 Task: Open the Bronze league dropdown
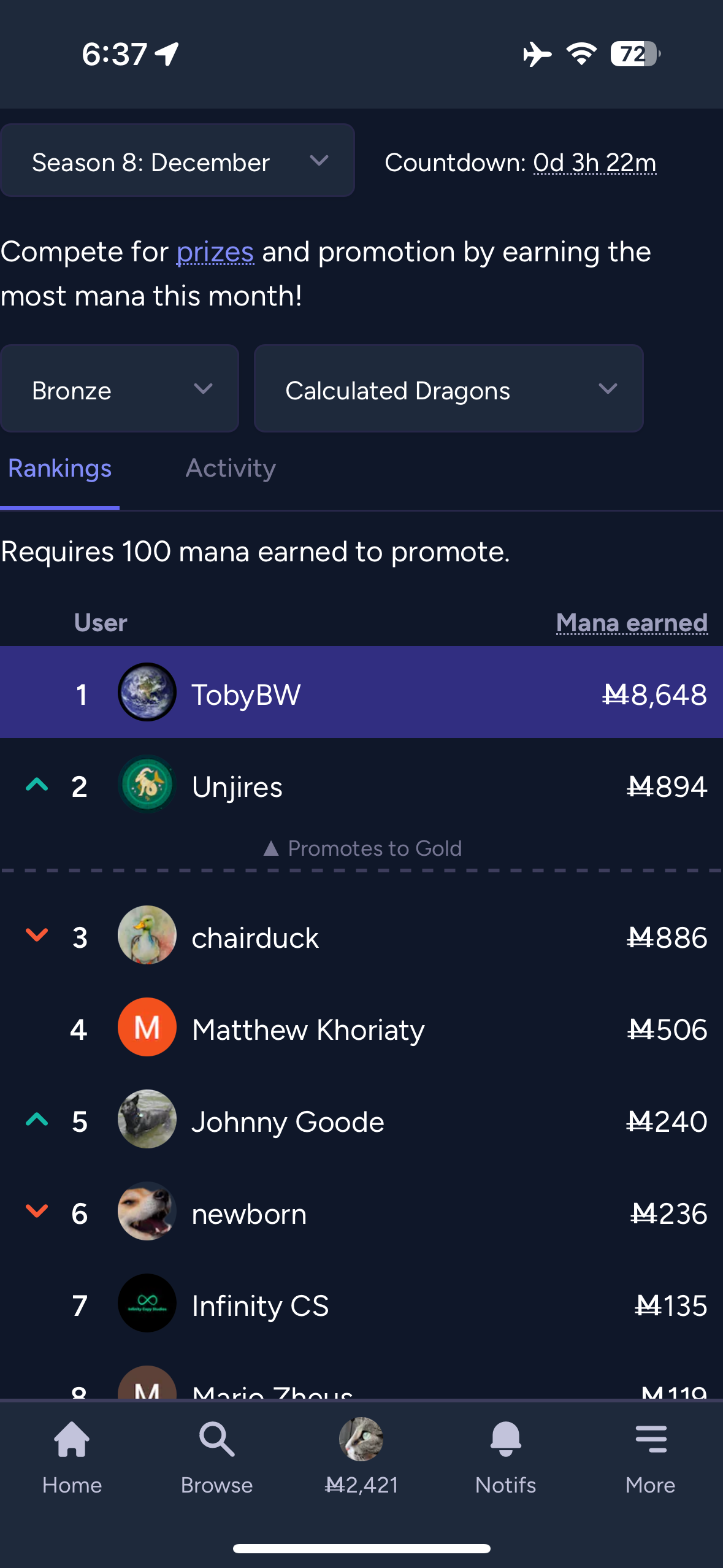click(120, 389)
